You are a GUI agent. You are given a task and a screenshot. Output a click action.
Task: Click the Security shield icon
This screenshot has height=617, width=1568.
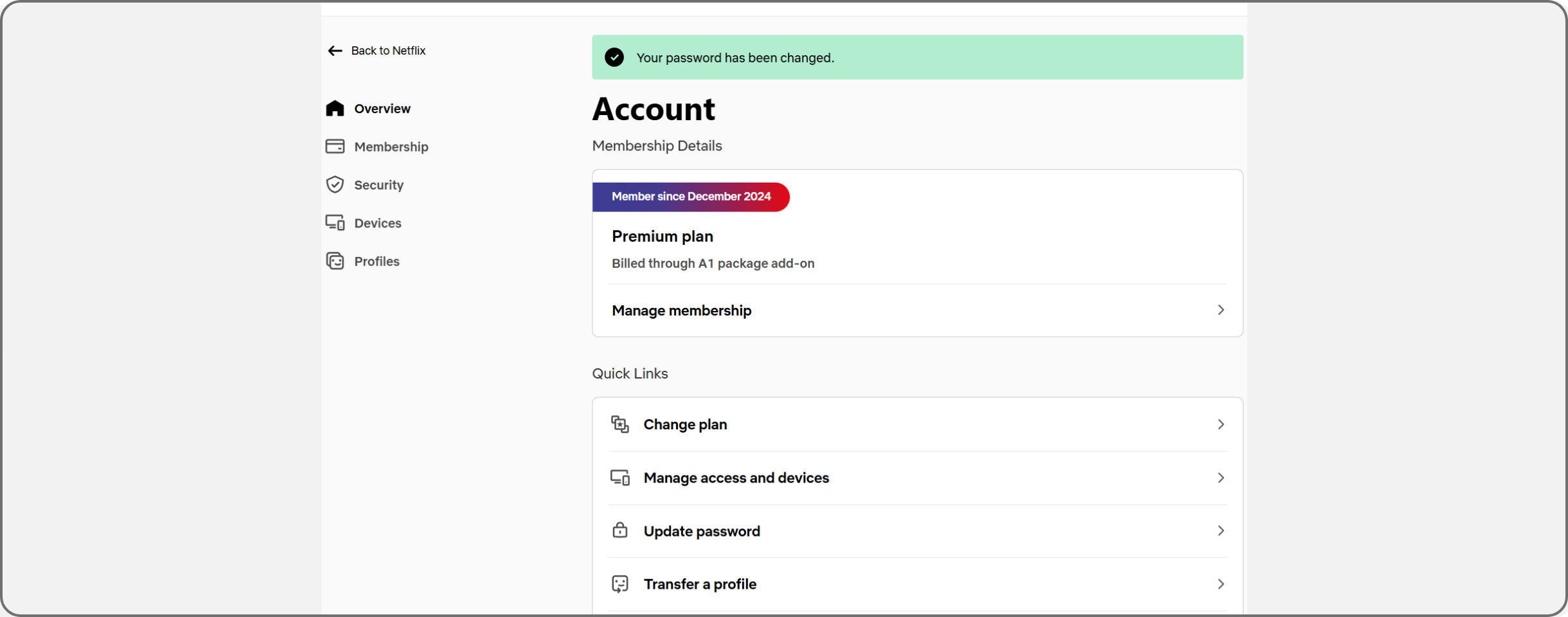coord(335,184)
